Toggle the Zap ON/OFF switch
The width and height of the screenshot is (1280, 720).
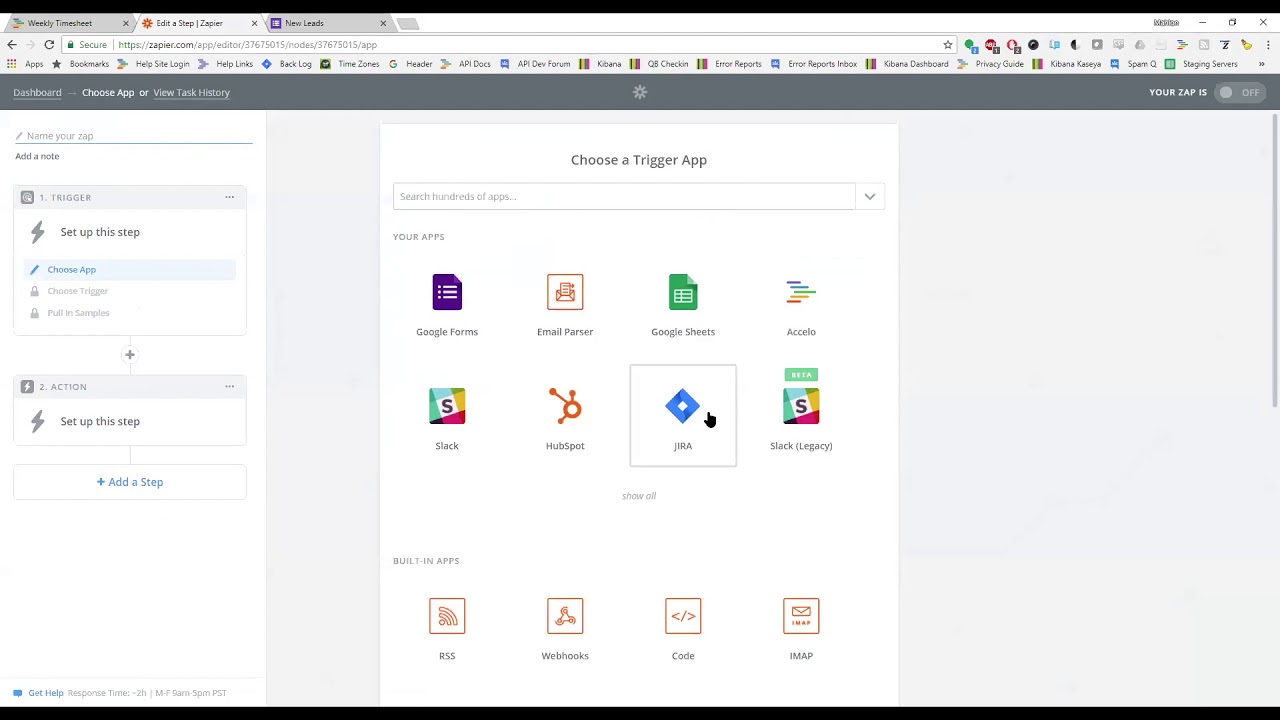pyautogui.click(x=1238, y=92)
